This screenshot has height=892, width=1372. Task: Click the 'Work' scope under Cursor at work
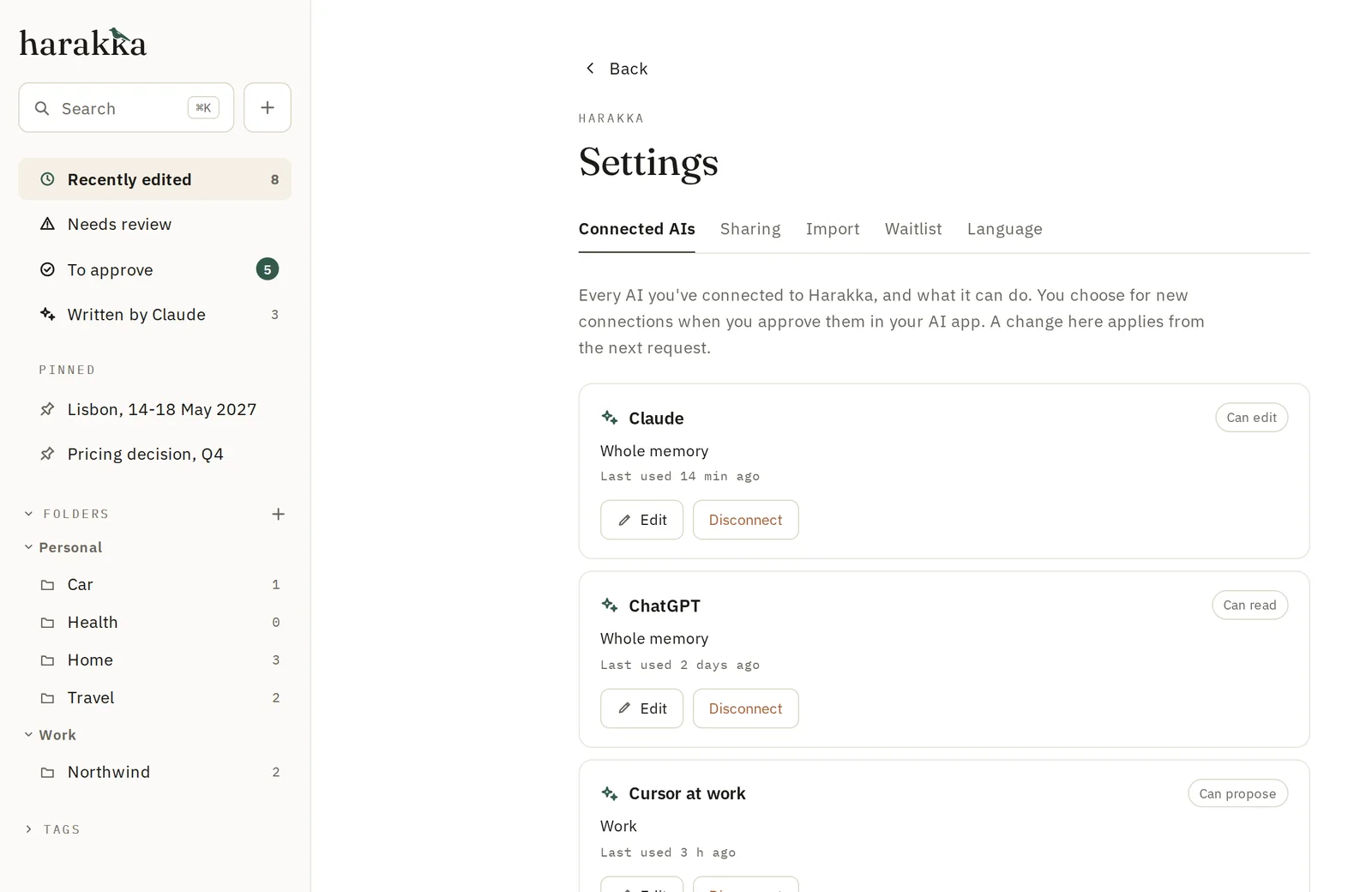point(618,826)
